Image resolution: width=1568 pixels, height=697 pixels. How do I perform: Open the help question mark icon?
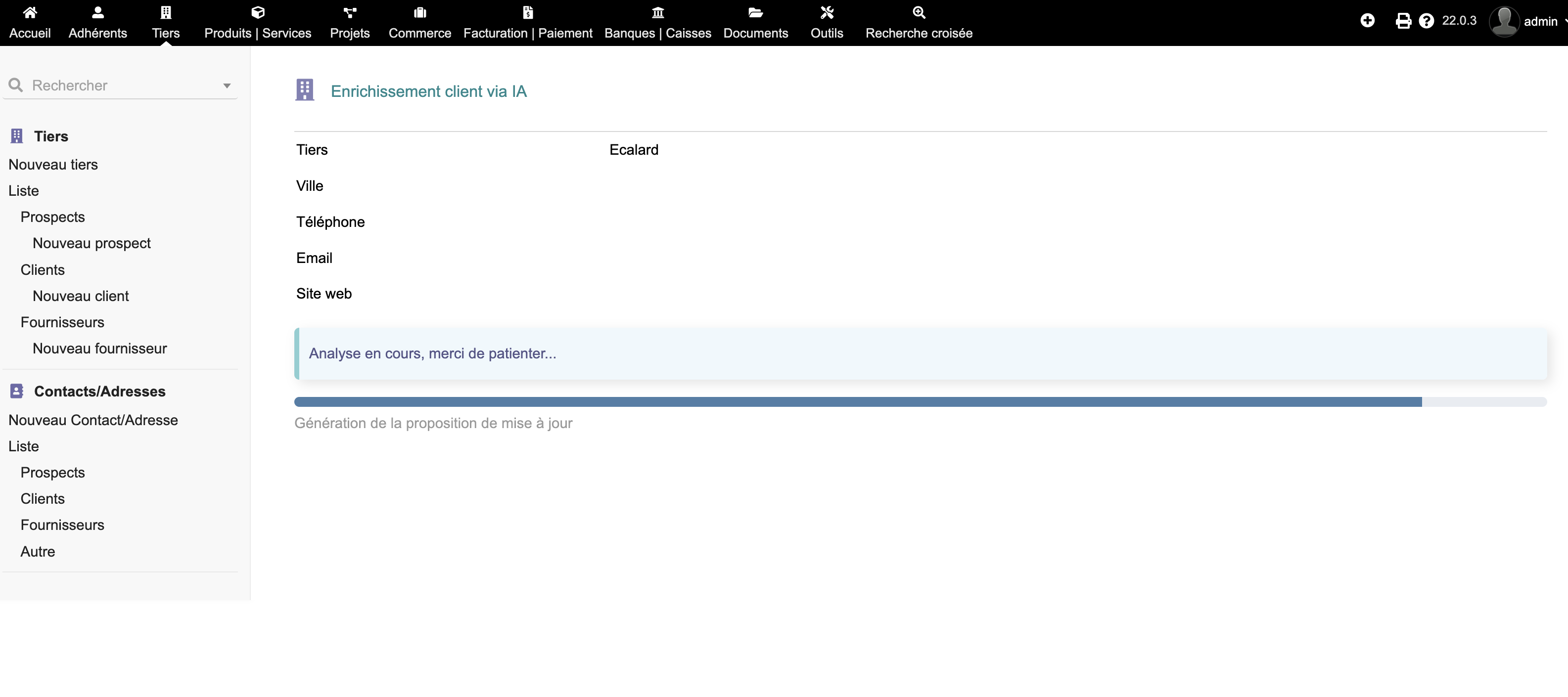click(1426, 21)
